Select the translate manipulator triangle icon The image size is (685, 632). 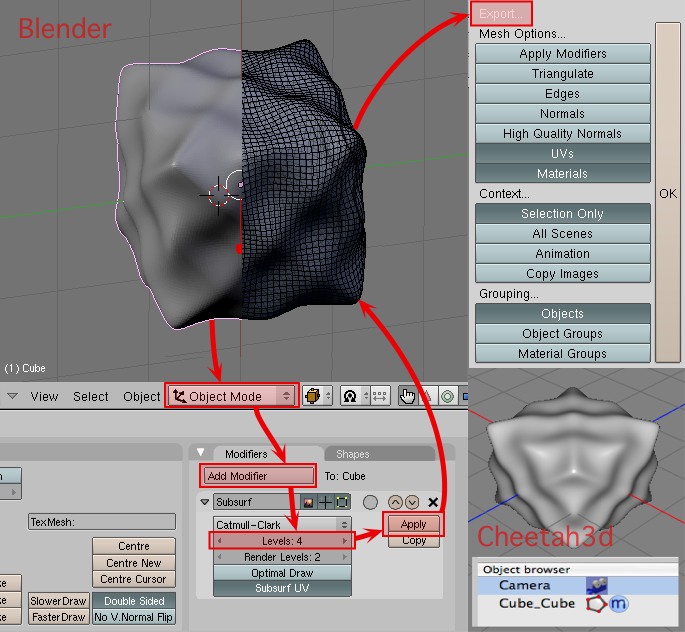click(x=427, y=397)
